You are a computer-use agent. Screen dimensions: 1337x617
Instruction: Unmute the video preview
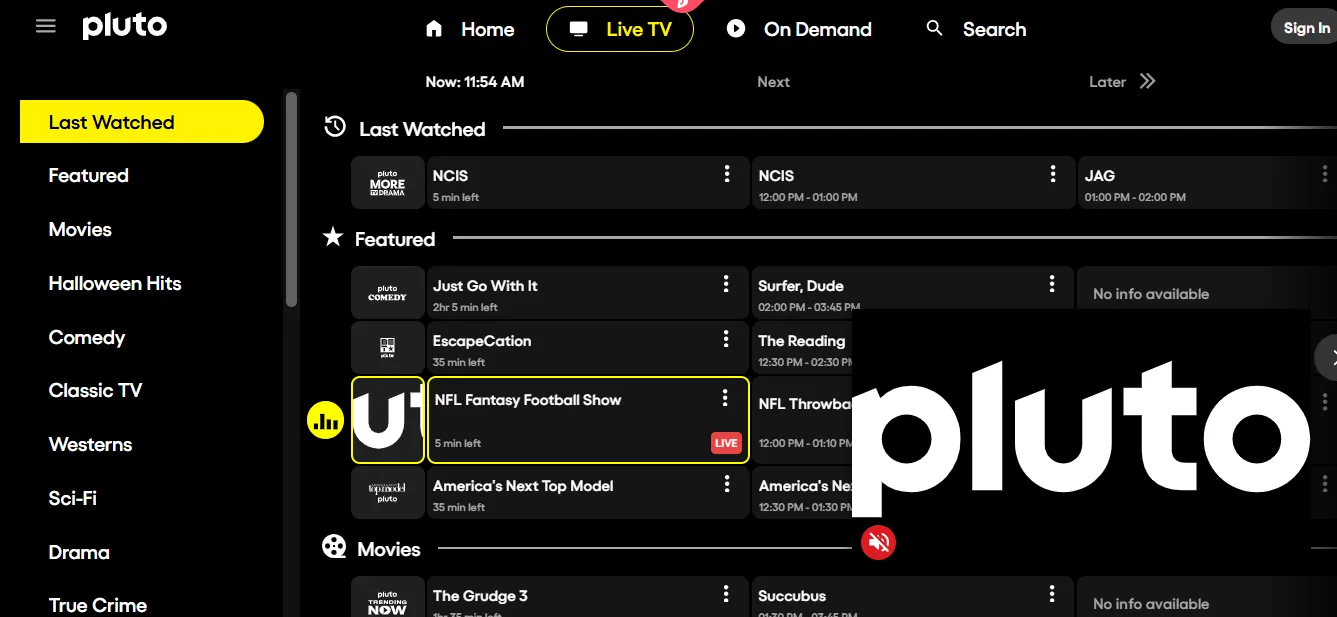878,542
